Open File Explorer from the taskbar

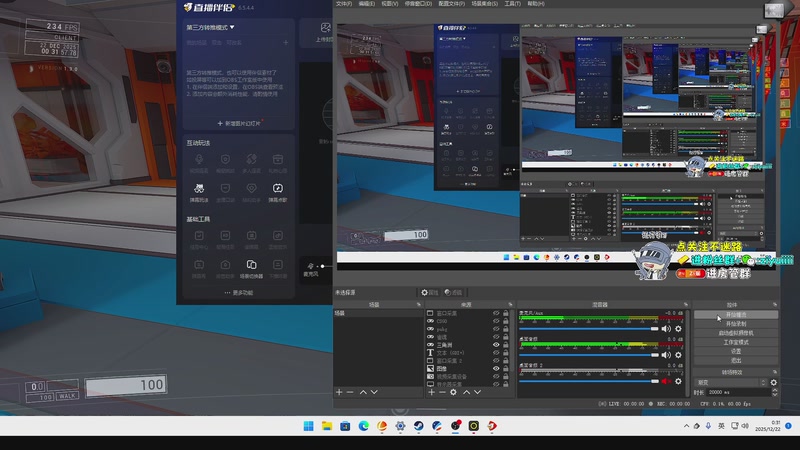pos(327,426)
